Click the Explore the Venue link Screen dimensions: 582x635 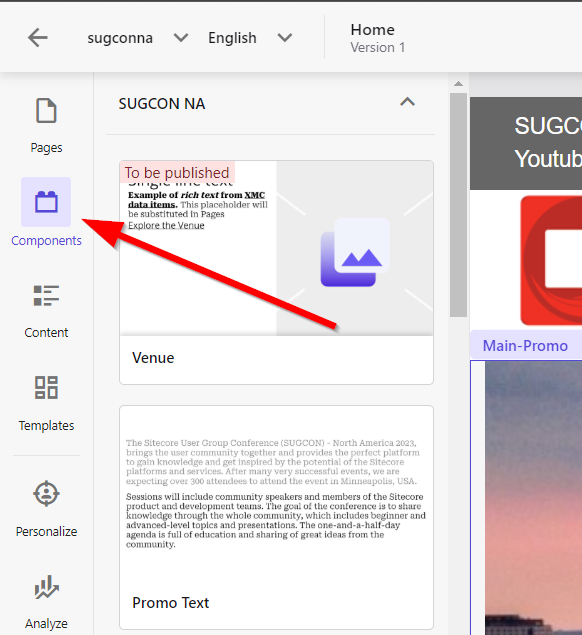(x=166, y=225)
